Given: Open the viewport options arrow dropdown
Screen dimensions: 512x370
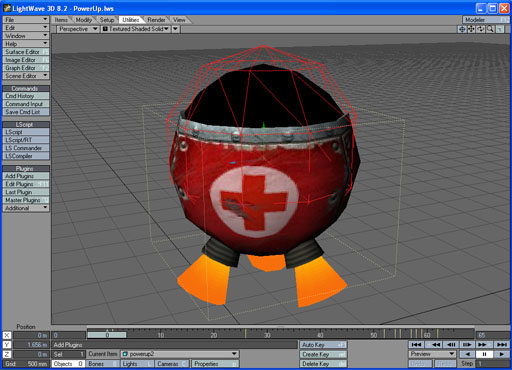Looking at the screenshot, I should (x=176, y=29).
